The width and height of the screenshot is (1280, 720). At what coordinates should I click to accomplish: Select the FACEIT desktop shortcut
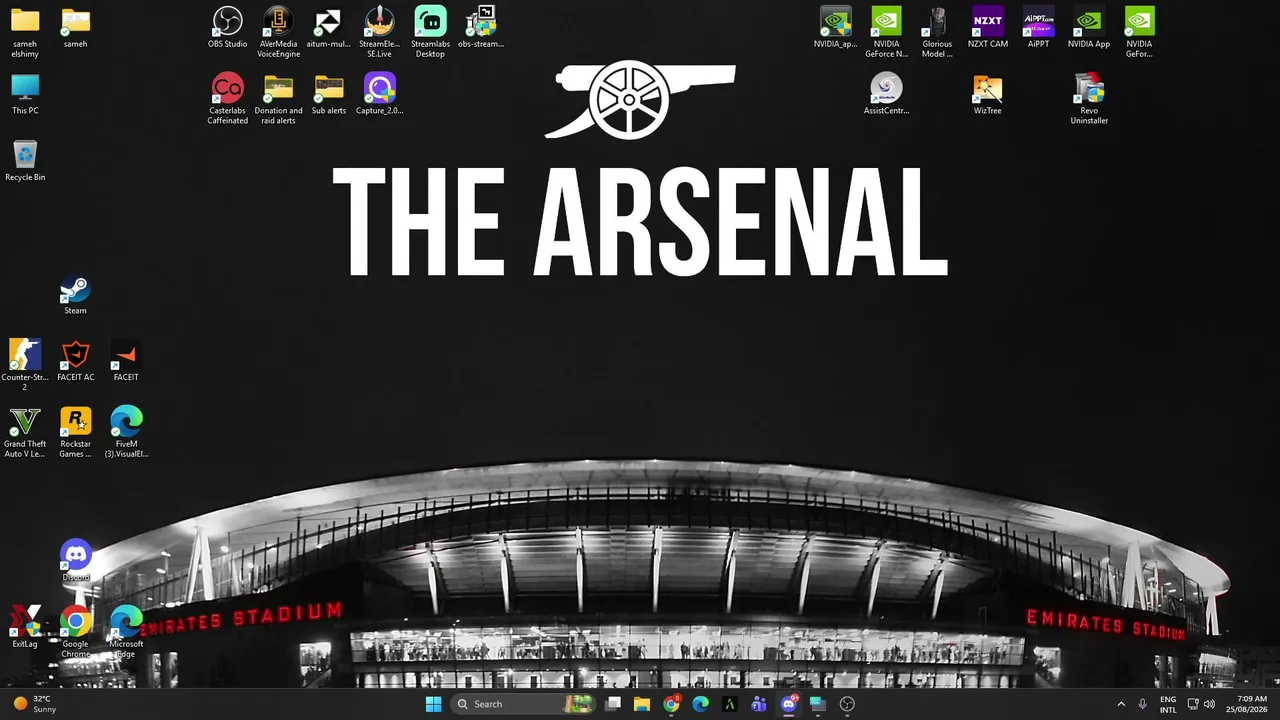coord(126,361)
